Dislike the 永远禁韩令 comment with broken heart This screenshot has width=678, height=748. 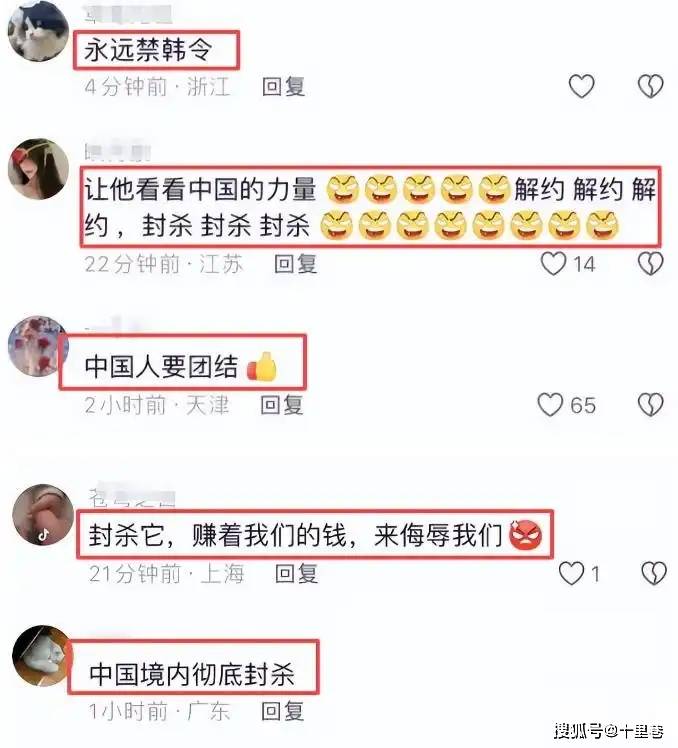[651, 86]
